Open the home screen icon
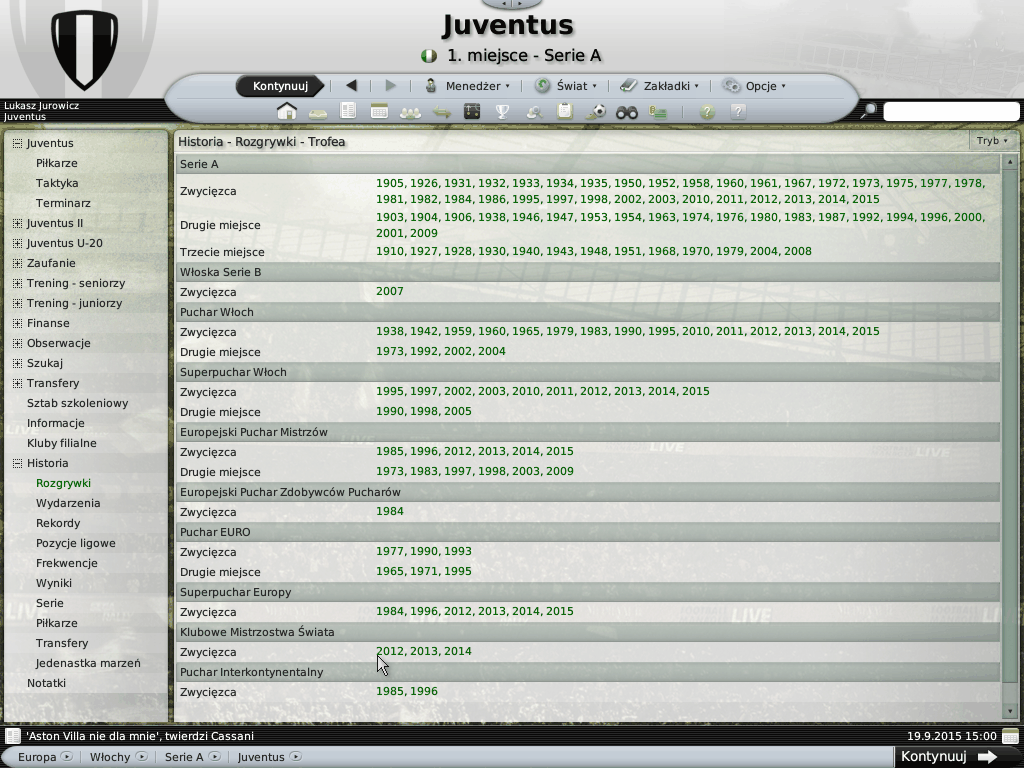 [x=287, y=112]
